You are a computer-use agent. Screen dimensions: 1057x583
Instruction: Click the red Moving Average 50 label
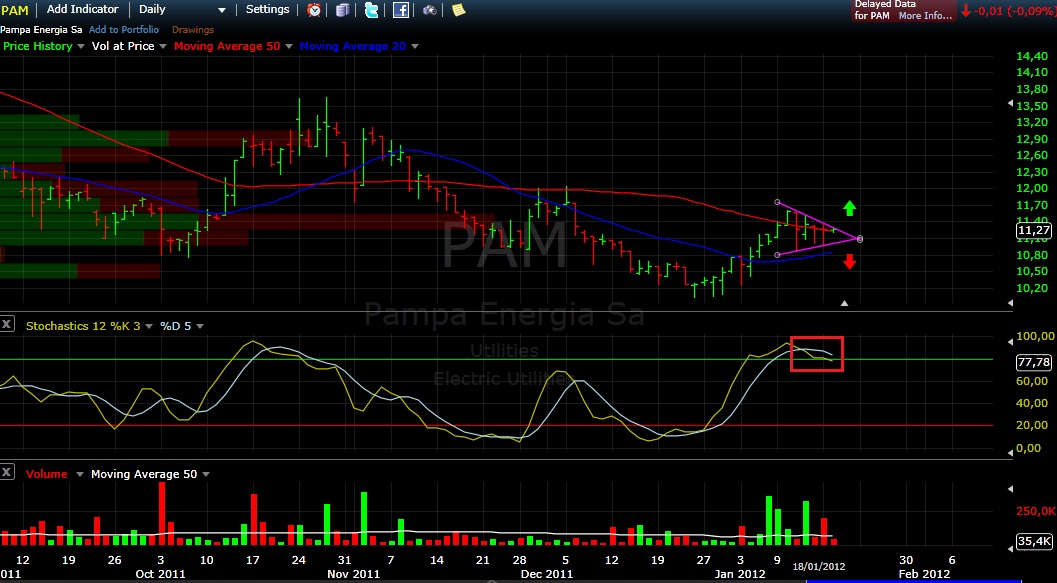coord(226,46)
